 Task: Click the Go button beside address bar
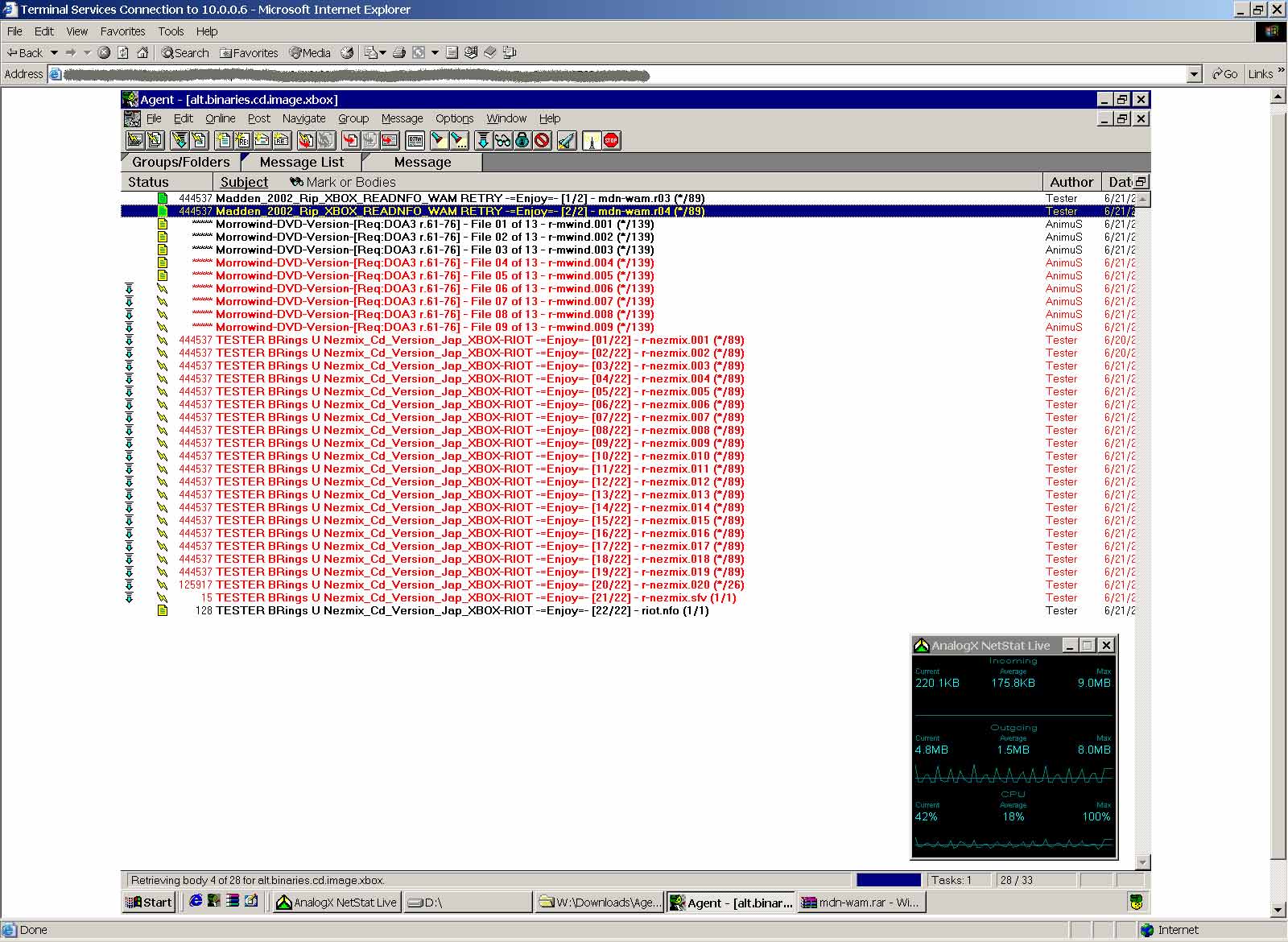click(1224, 74)
